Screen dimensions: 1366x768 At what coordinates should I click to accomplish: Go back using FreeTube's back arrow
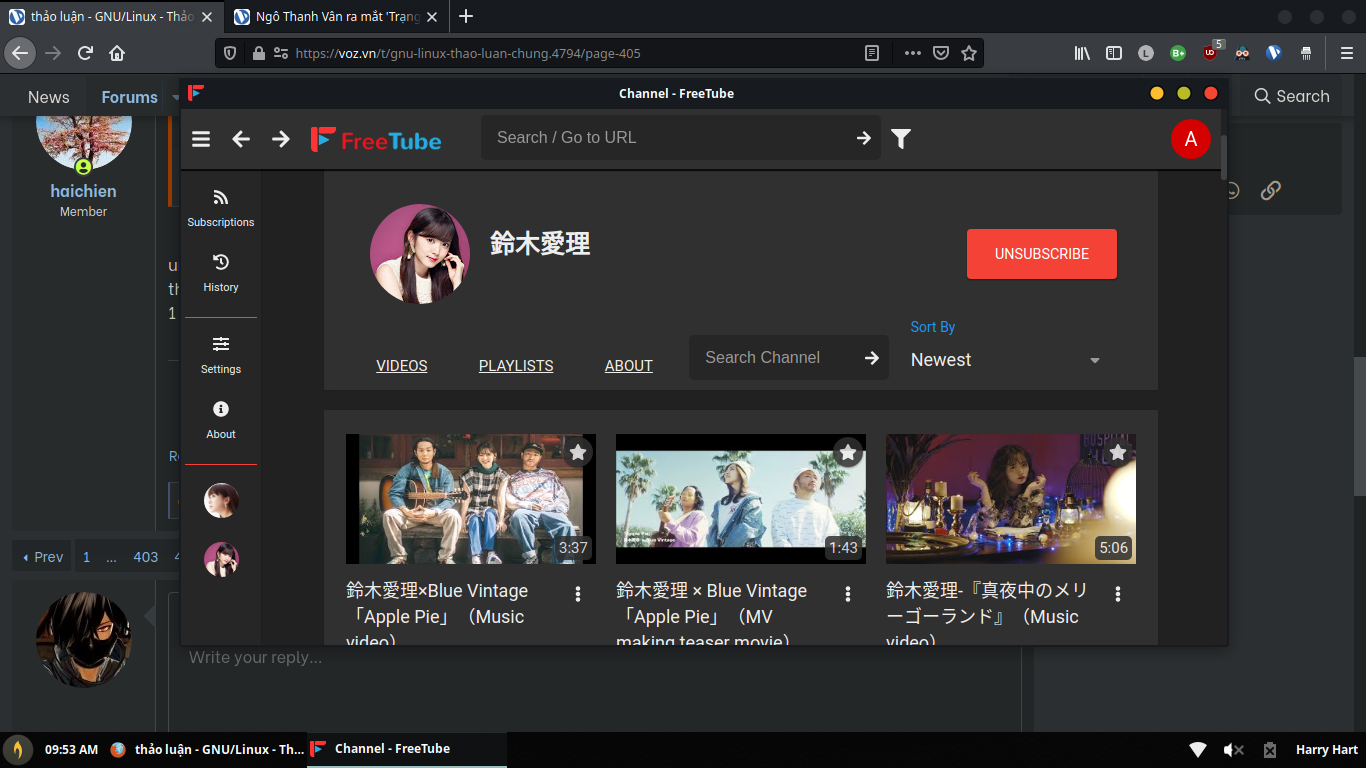click(x=241, y=139)
